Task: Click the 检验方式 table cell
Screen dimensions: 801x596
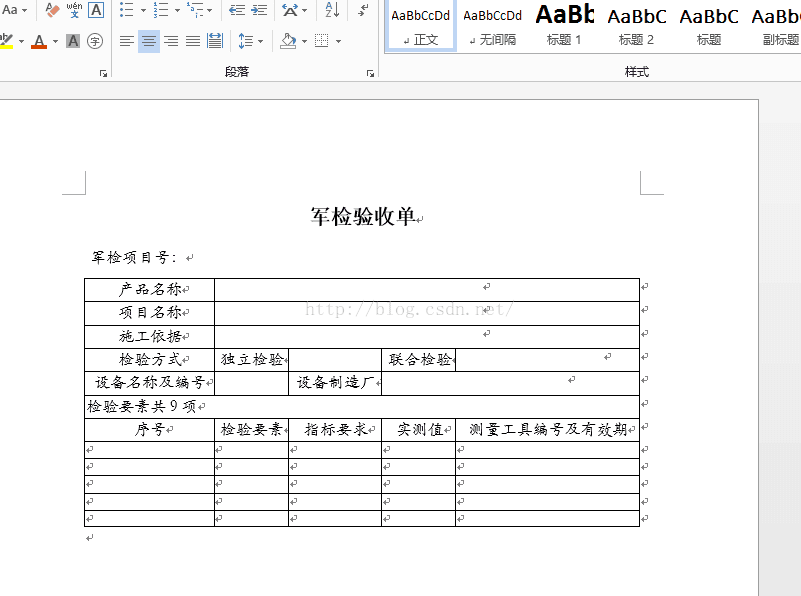Action: (149, 360)
